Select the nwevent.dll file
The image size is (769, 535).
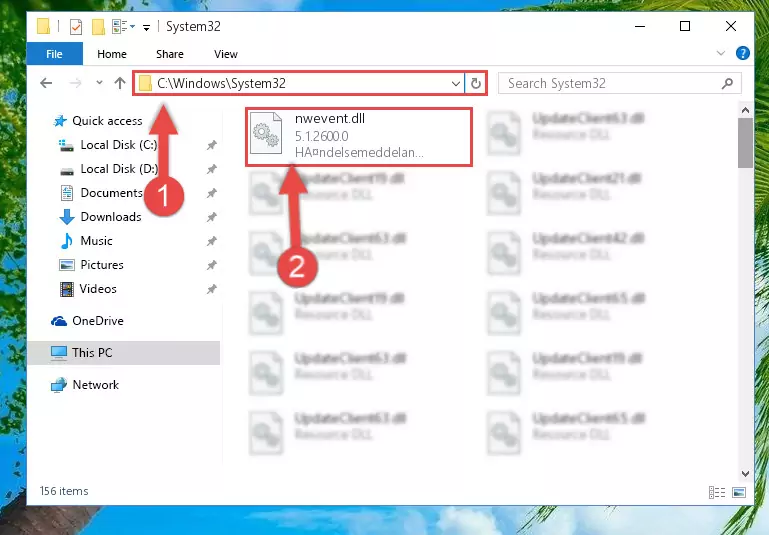359,137
